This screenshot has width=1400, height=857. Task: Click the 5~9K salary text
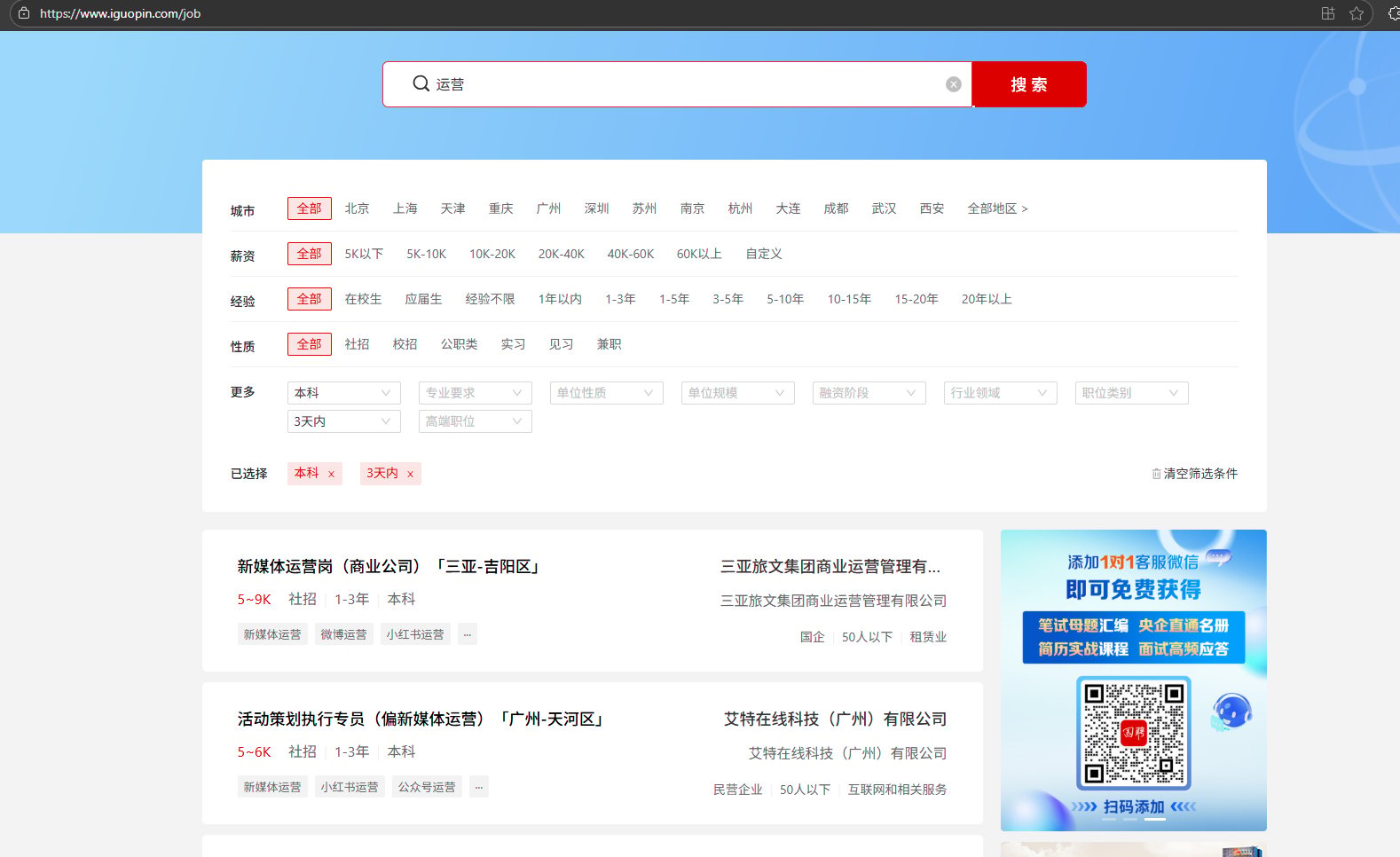[x=254, y=600]
